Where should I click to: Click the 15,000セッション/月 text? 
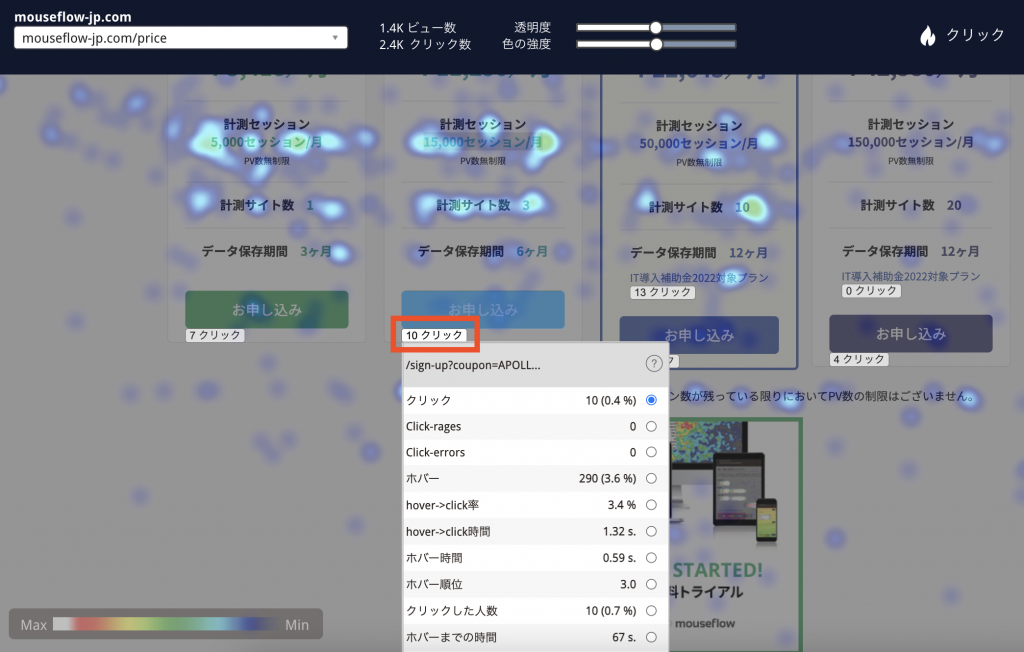coord(483,142)
